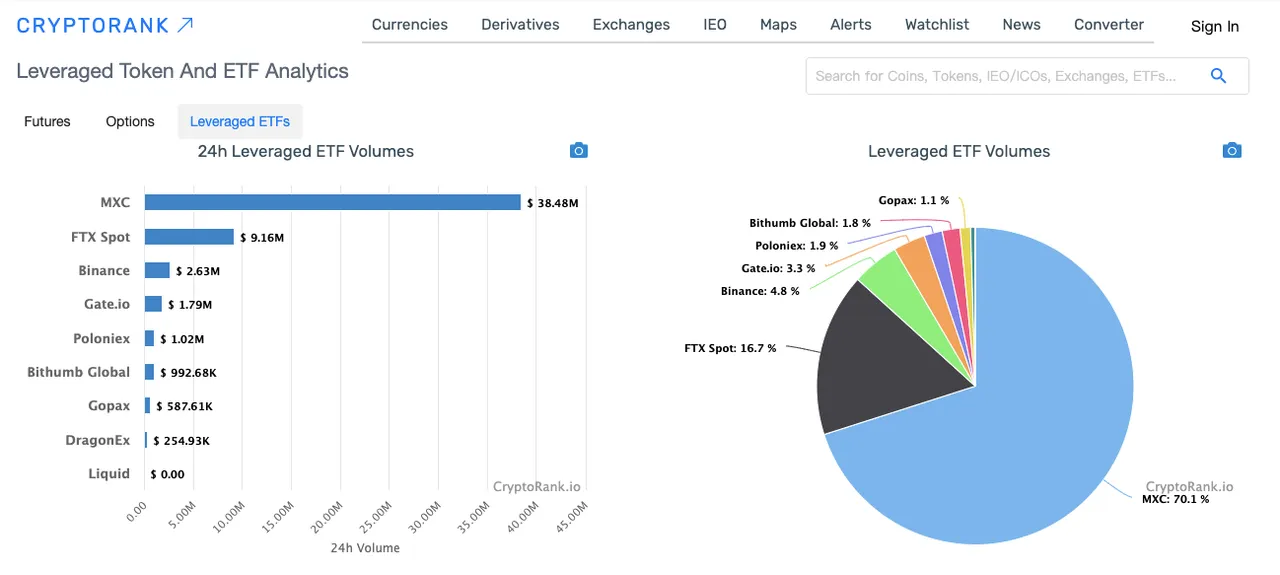
Task: Go to the IEO page
Action: point(715,25)
